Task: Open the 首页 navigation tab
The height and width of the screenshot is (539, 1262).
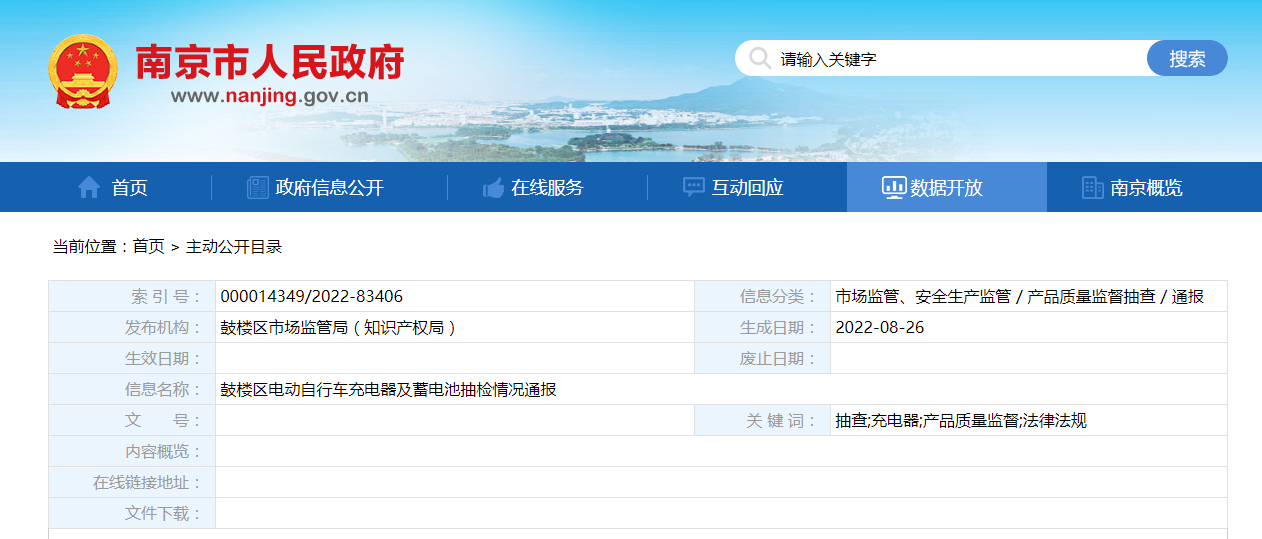Action: coord(129,188)
